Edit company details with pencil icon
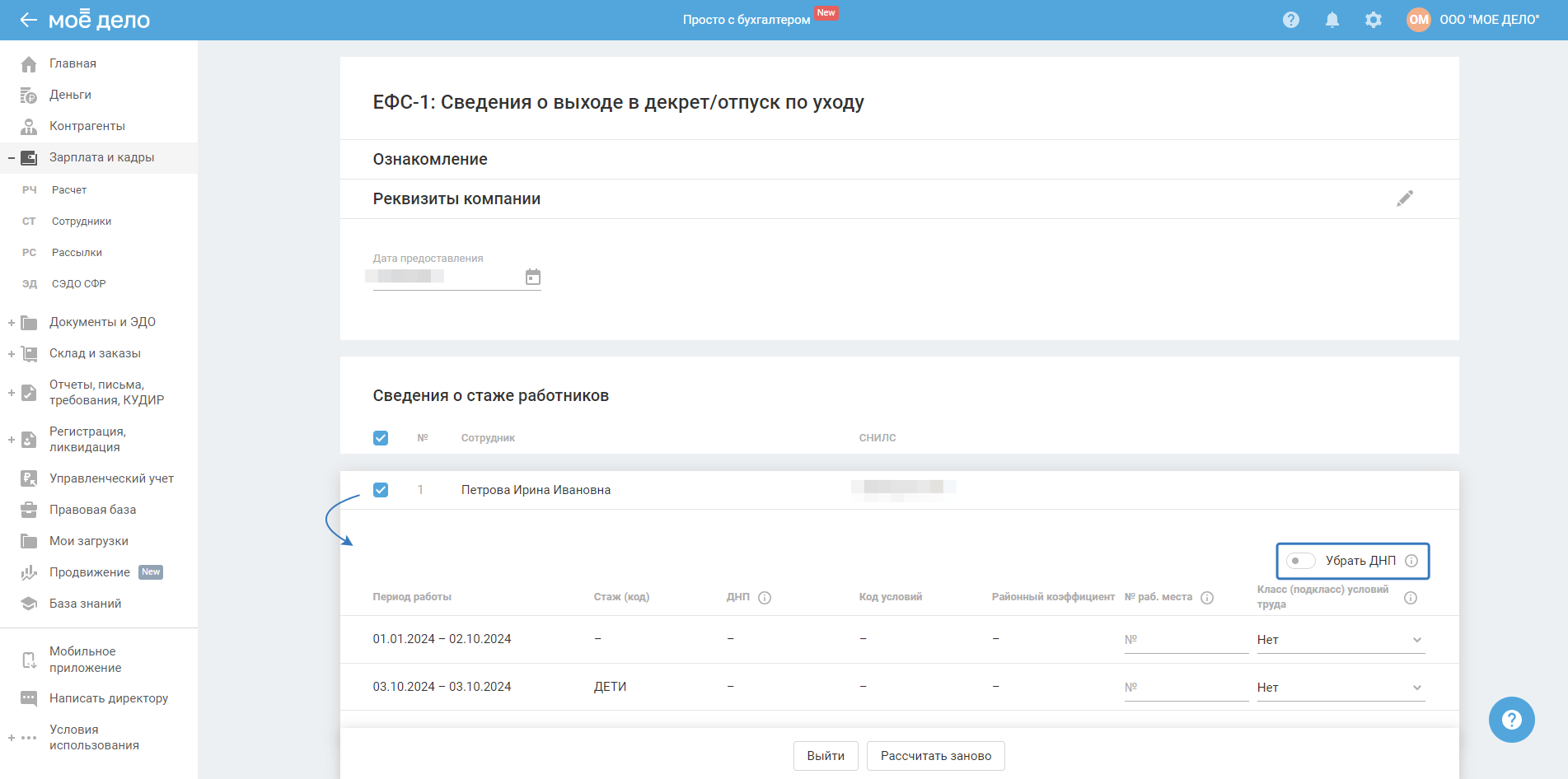The image size is (1568, 779). pyautogui.click(x=1404, y=198)
